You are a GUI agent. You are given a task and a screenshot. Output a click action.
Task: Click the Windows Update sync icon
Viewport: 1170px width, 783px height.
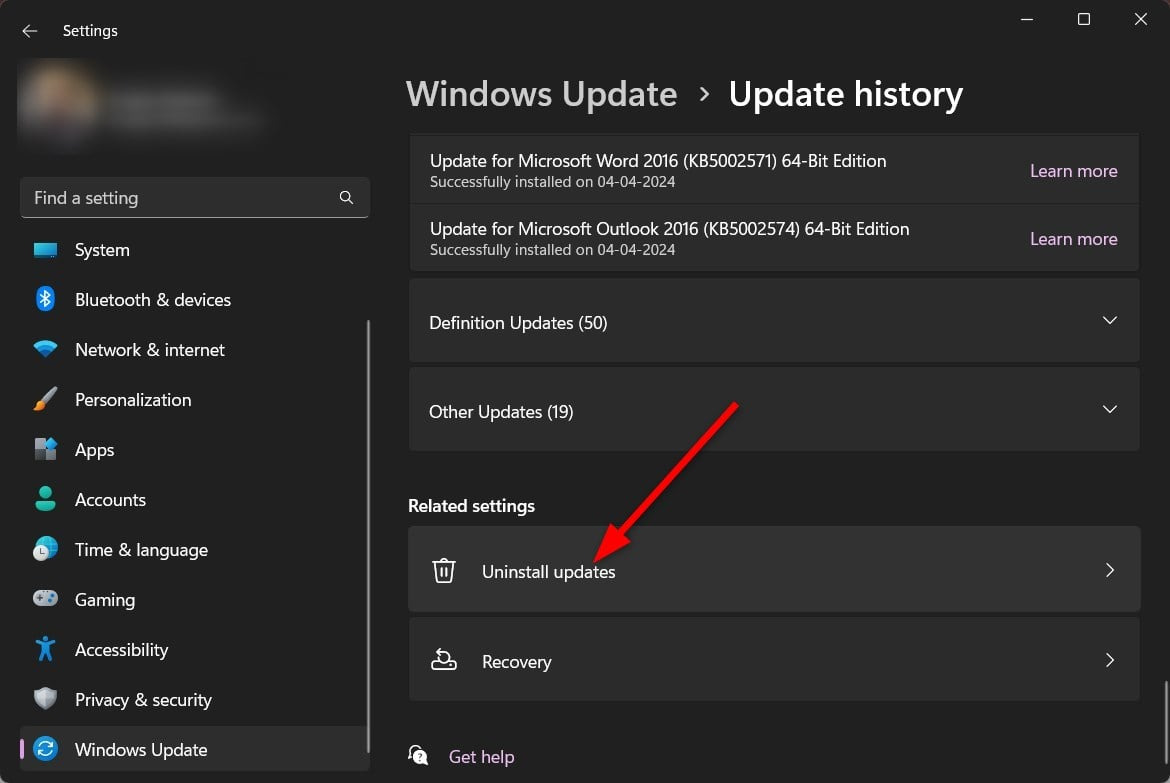[x=46, y=749]
